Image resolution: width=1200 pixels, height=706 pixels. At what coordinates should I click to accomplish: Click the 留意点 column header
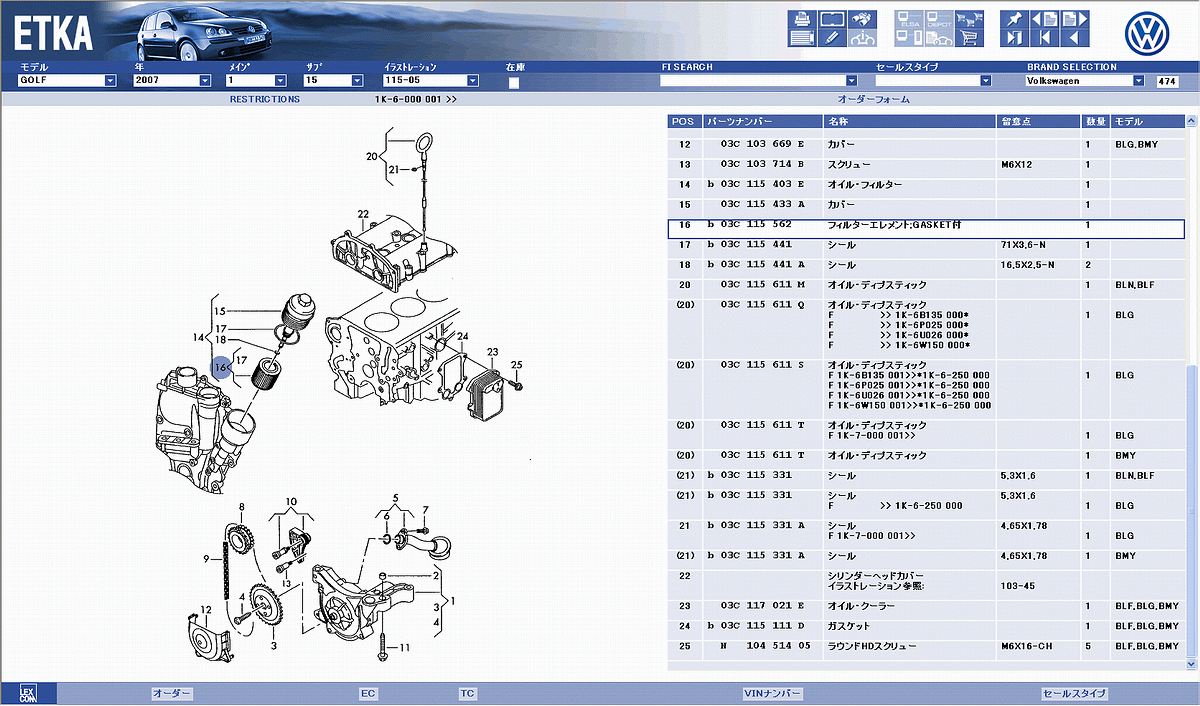point(1039,121)
